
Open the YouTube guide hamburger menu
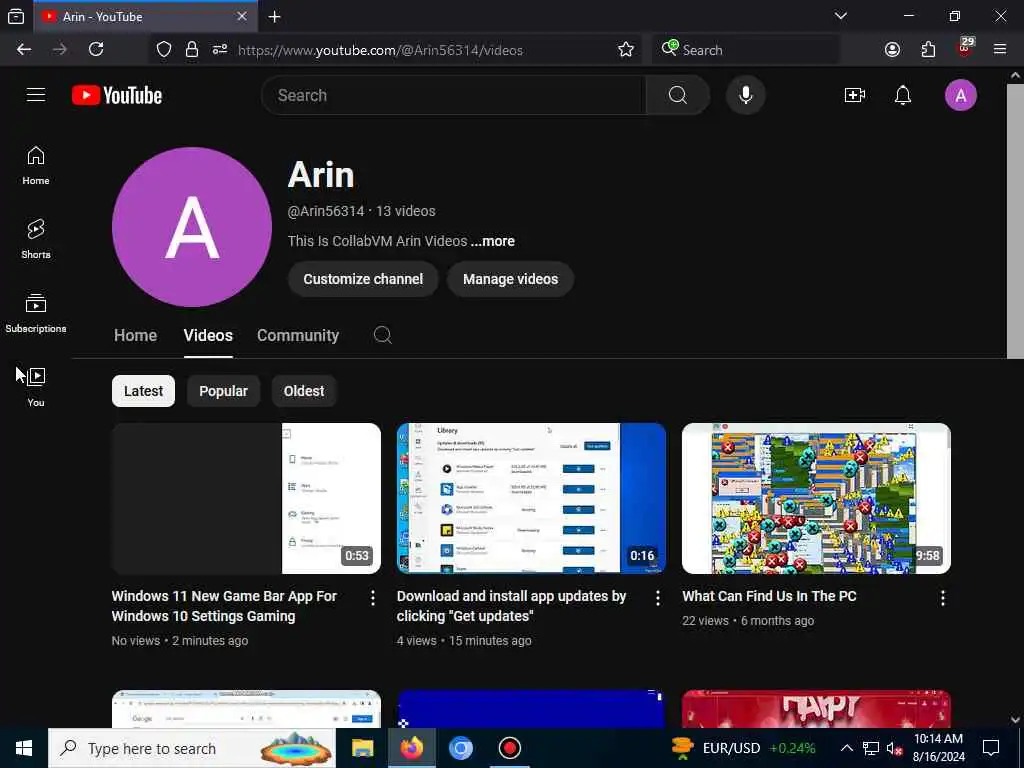point(36,95)
